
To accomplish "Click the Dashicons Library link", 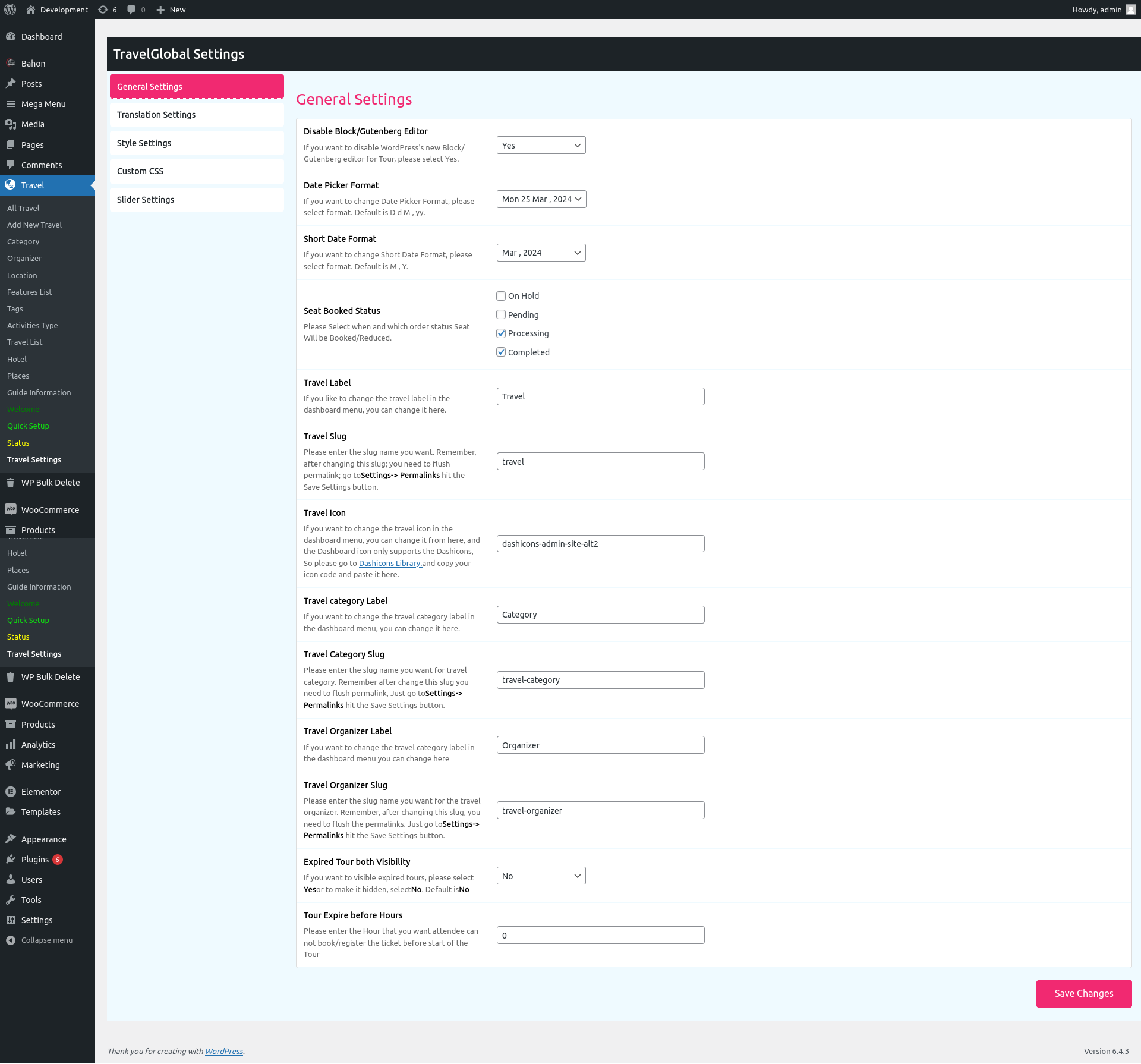I will point(391,562).
